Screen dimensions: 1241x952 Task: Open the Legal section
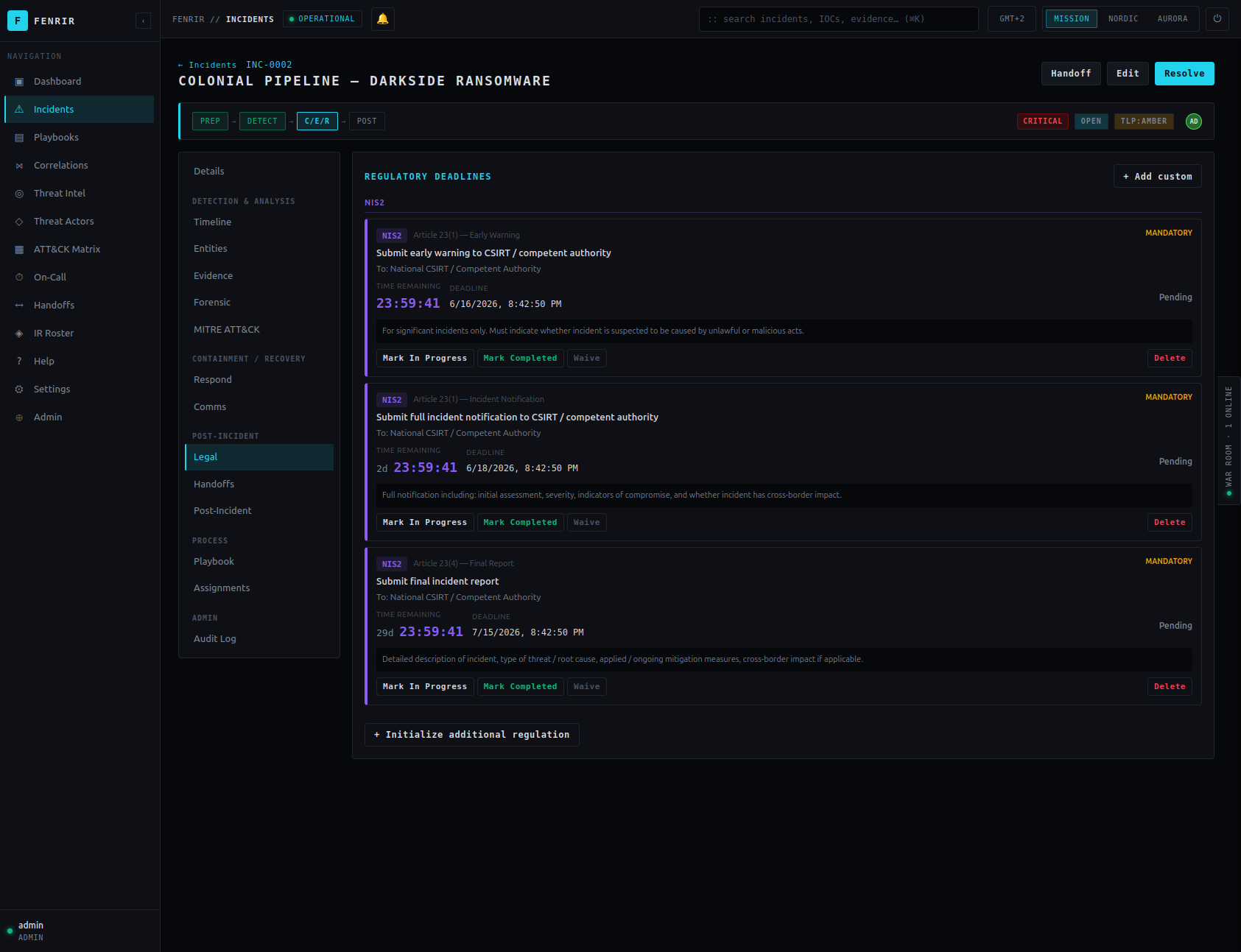click(x=259, y=457)
